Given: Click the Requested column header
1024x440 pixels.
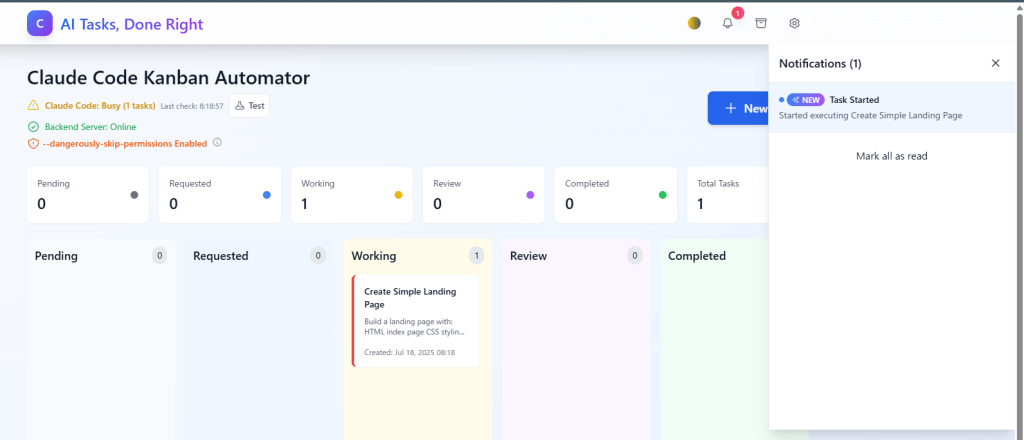Looking at the screenshot, I should 221,256.
